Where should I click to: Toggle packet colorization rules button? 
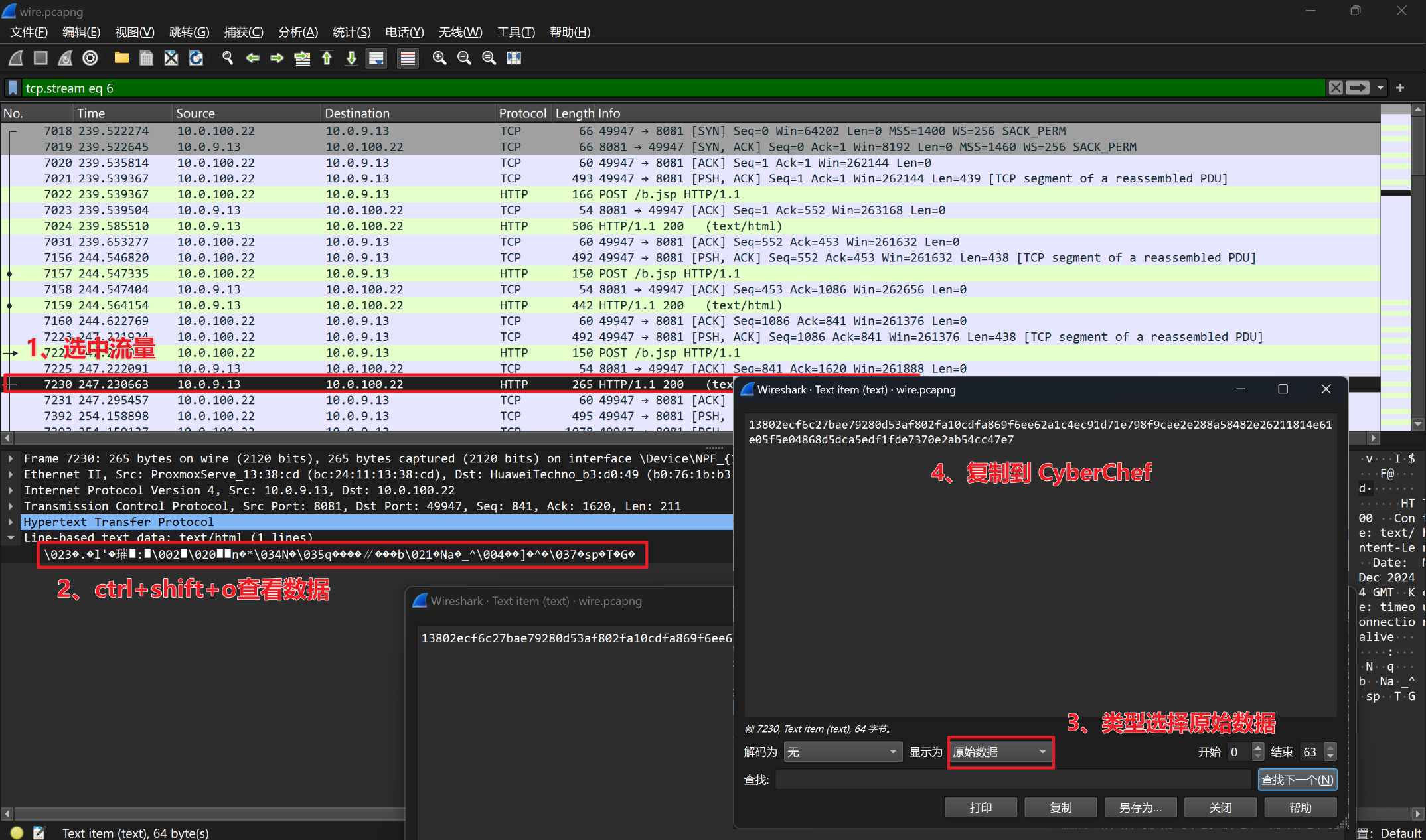coord(408,58)
